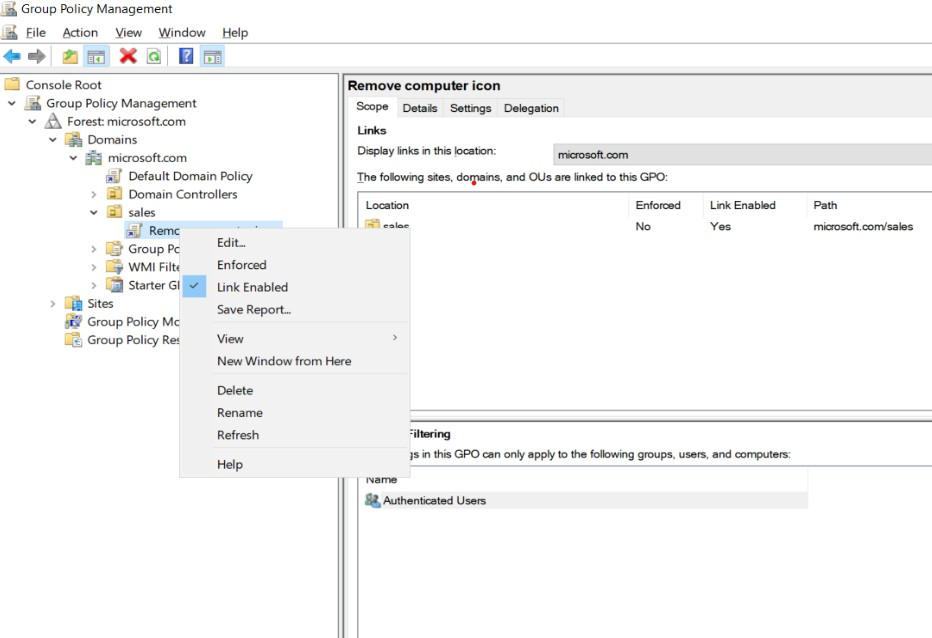Select Default Domain Policy in tree
The height and width of the screenshot is (638, 932).
point(190,176)
